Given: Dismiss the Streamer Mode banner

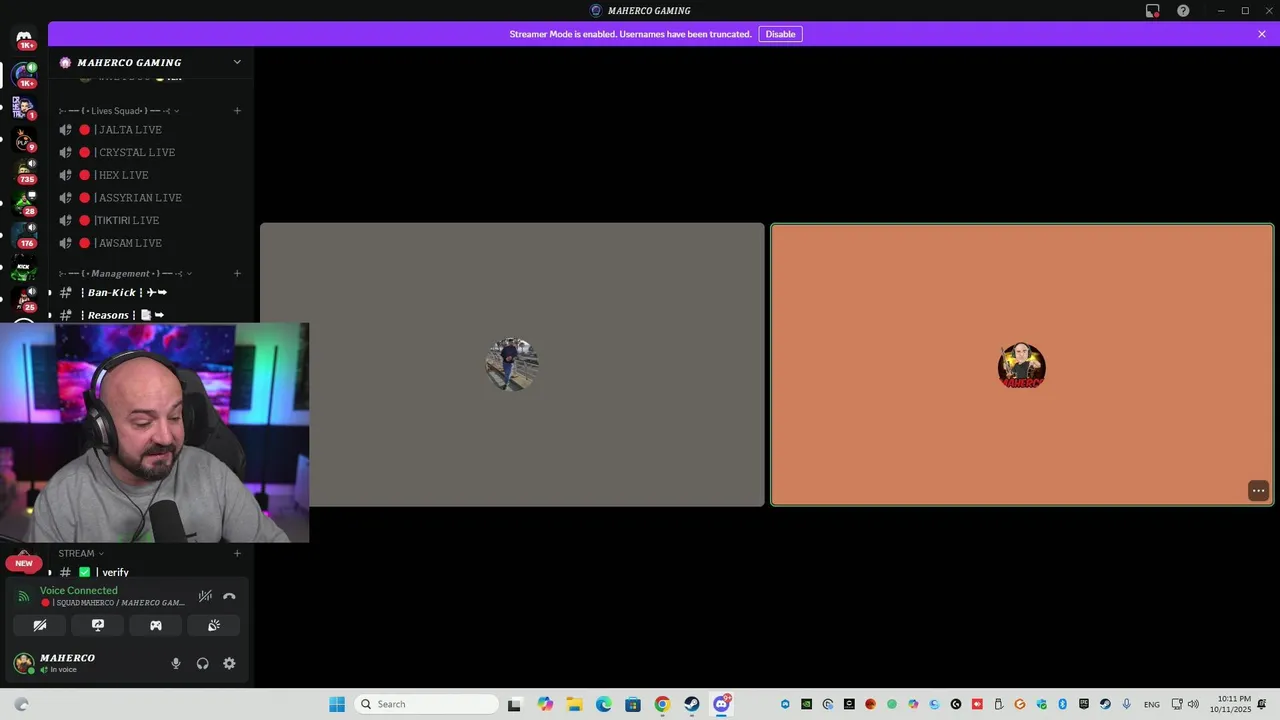Looking at the screenshot, I should tap(1262, 34).
